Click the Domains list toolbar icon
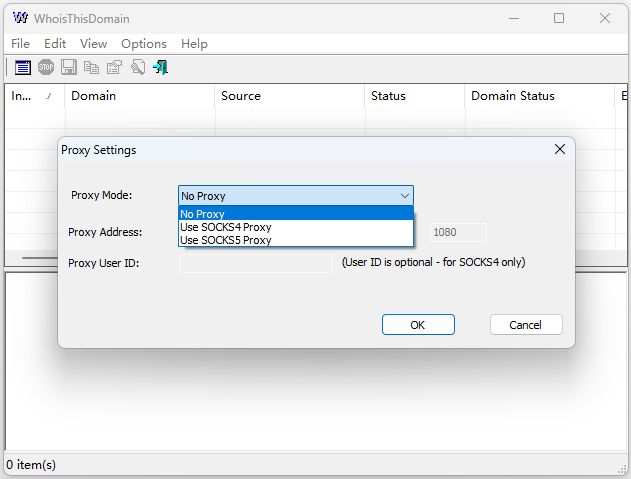 click(x=23, y=67)
